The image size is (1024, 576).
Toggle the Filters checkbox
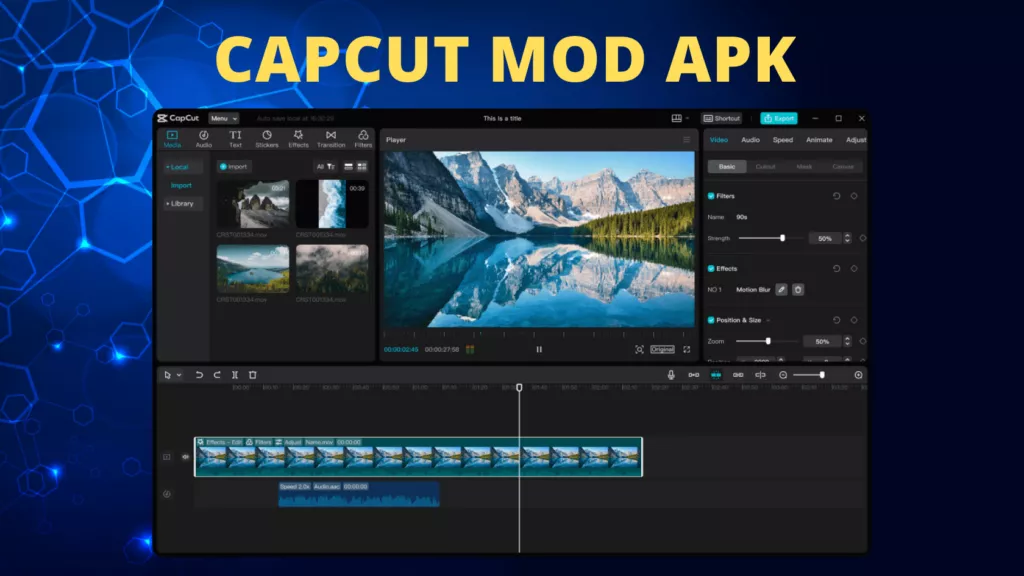coord(711,196)
